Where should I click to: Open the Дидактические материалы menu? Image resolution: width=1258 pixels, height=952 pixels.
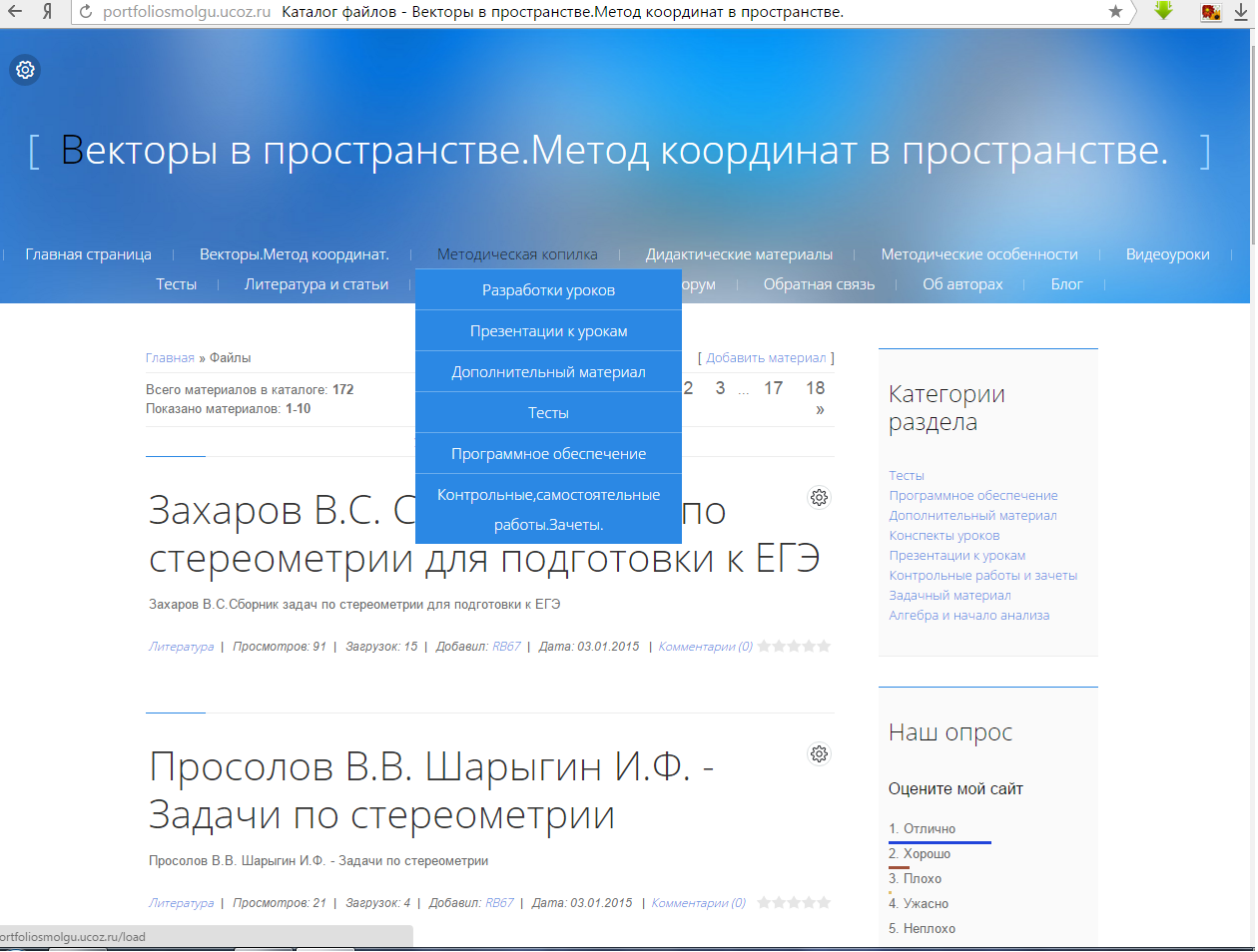tap(739, 254)
